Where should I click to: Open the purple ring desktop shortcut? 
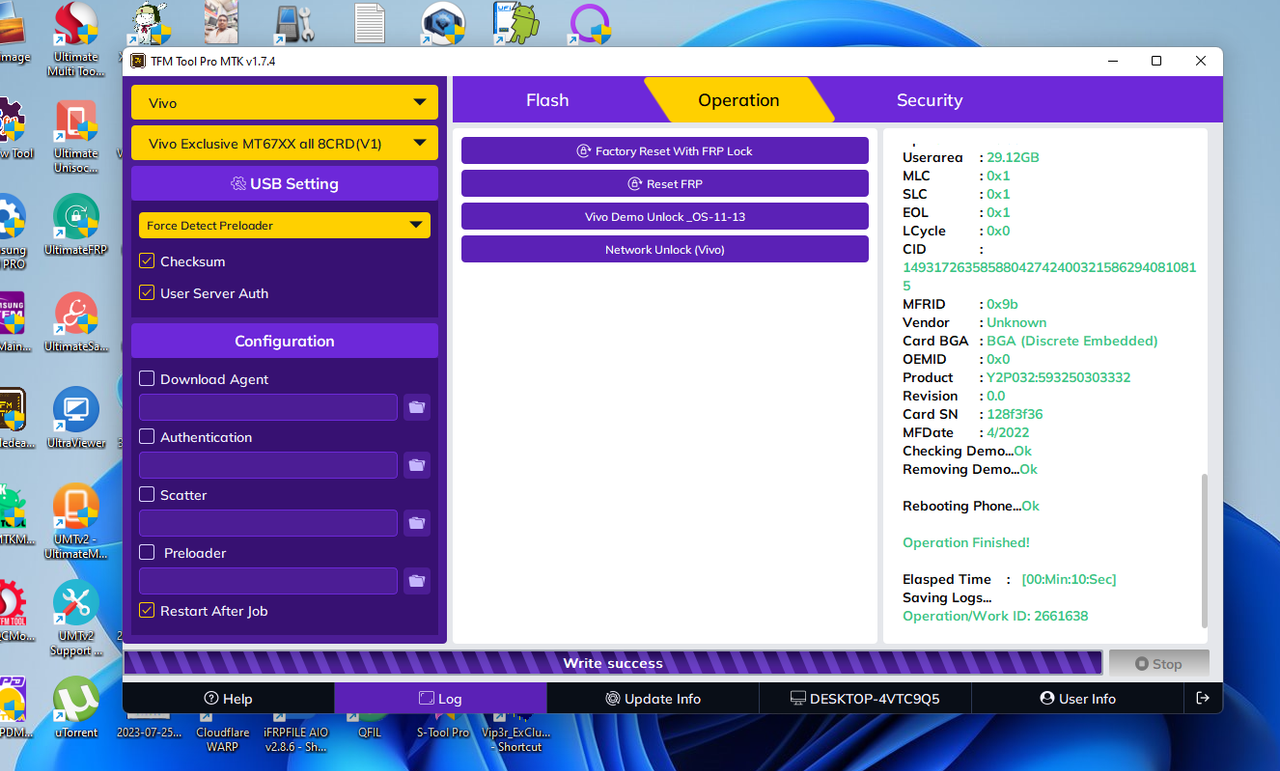tap(589, 24)
